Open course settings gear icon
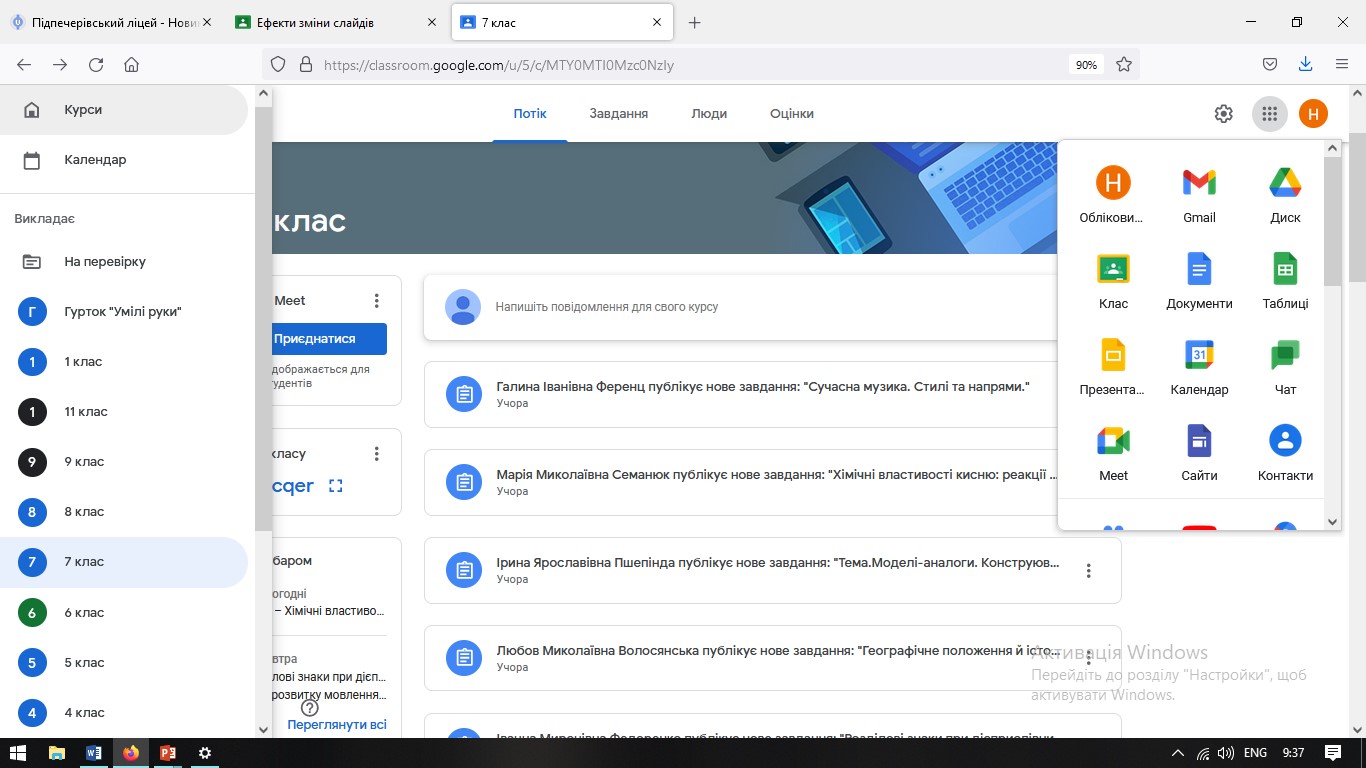Viewport: 1366px width, 768px height. coord(1223,113)
